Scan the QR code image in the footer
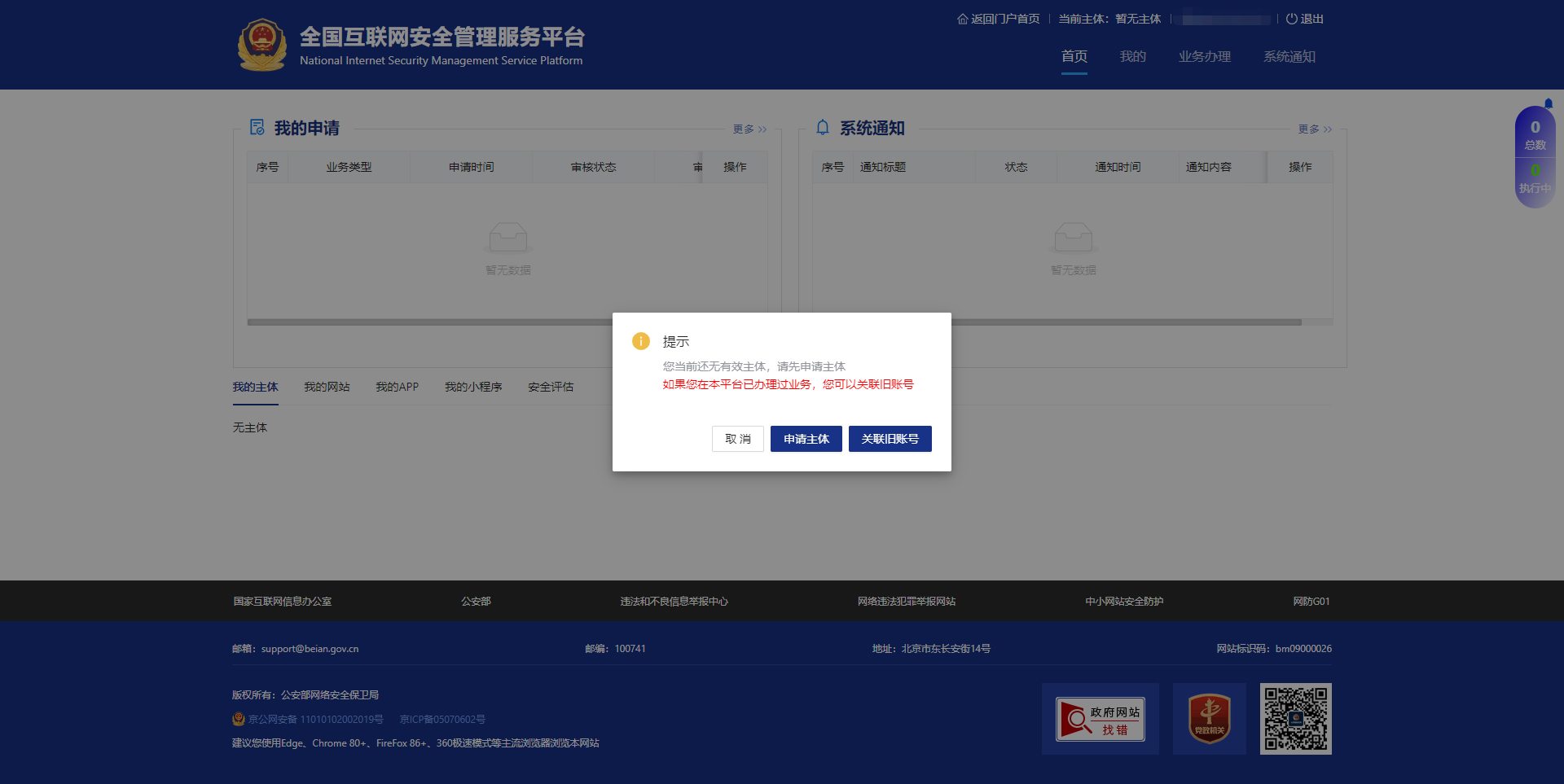The width and height of the screenshot is (1564, 784). (1296, 719)
